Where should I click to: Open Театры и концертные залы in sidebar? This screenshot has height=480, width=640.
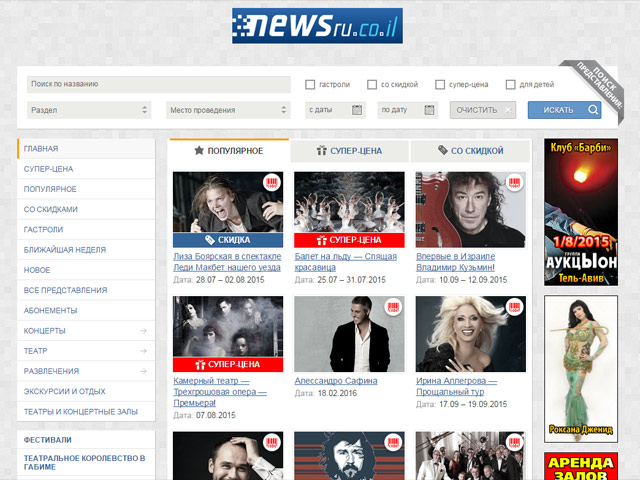pyautogui.click(x=86, y=411)
